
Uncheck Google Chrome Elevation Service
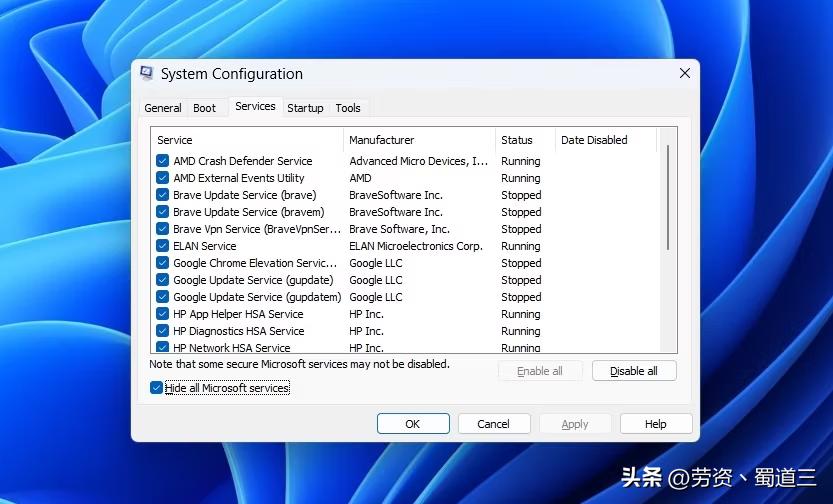coord(163,262)
